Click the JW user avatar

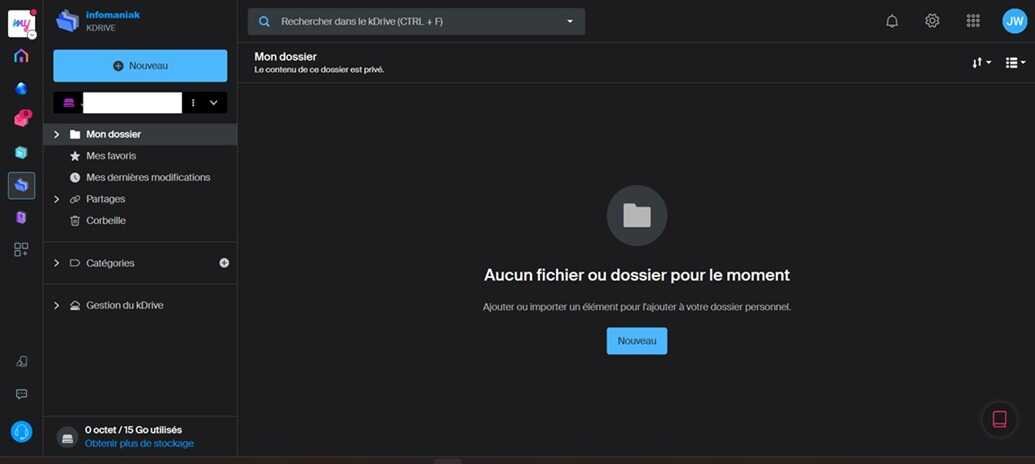coord(1014,21)
